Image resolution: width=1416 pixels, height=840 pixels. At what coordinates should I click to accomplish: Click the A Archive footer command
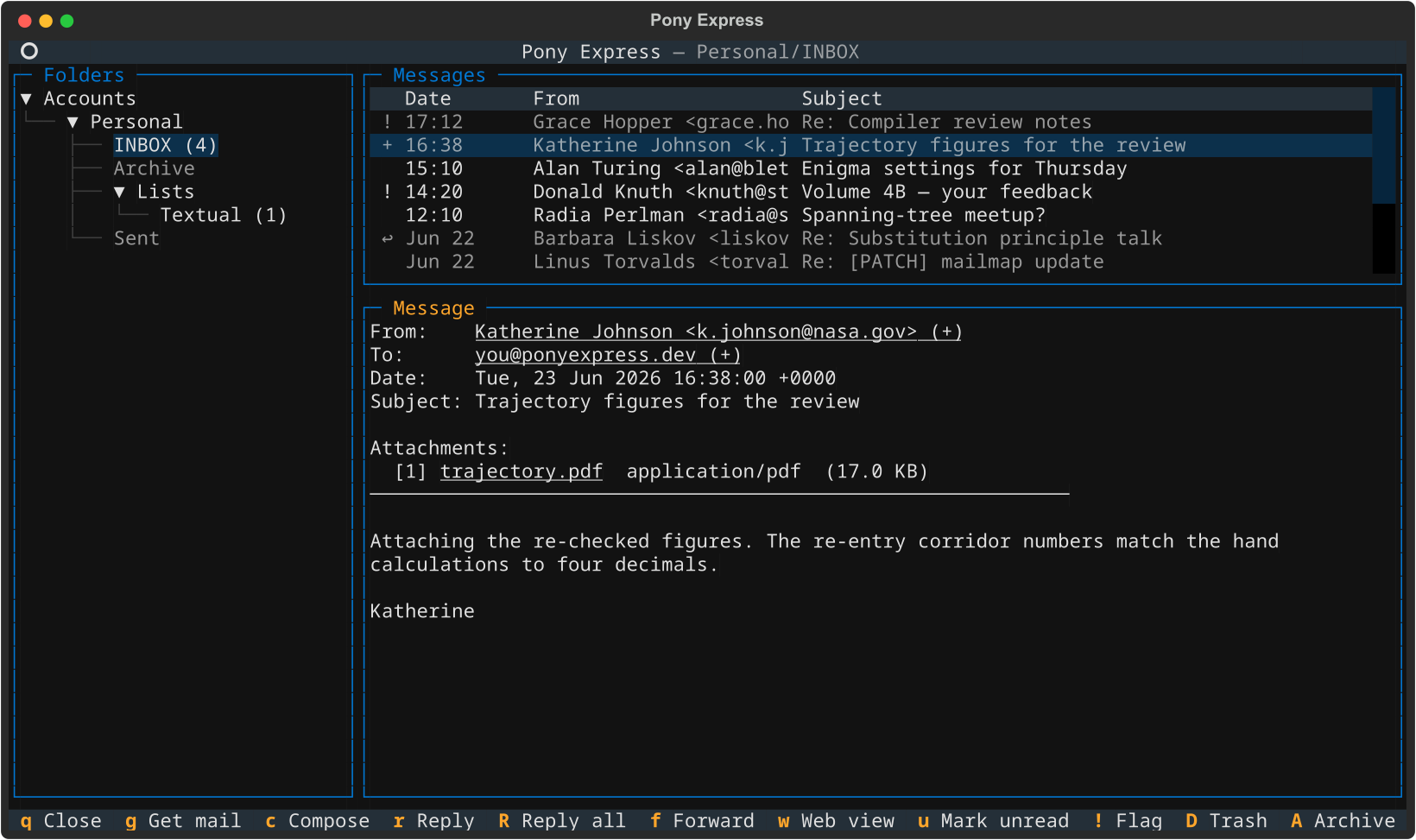coord(1343,821)
